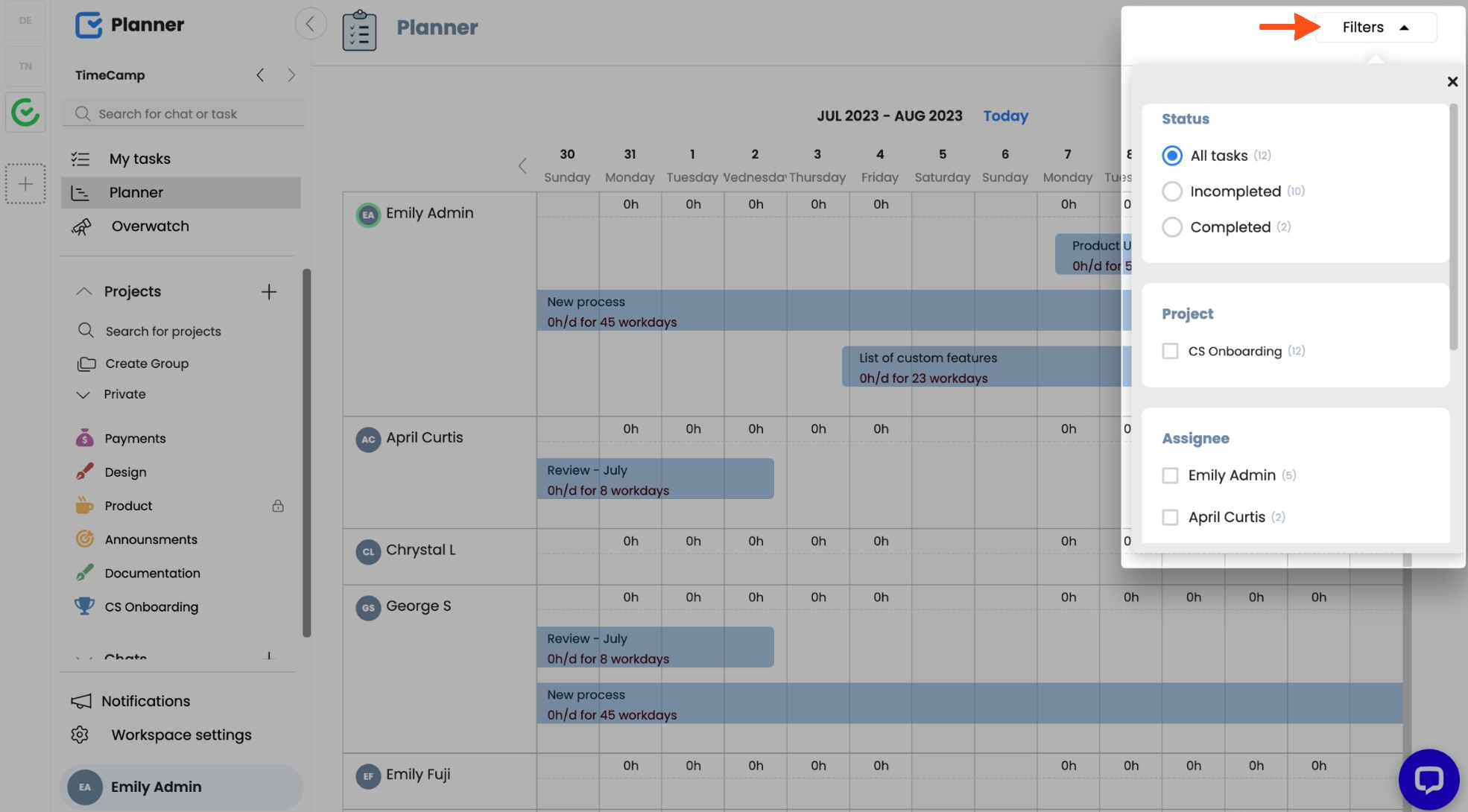Jump to Today in planner

tap(1005, 115)
